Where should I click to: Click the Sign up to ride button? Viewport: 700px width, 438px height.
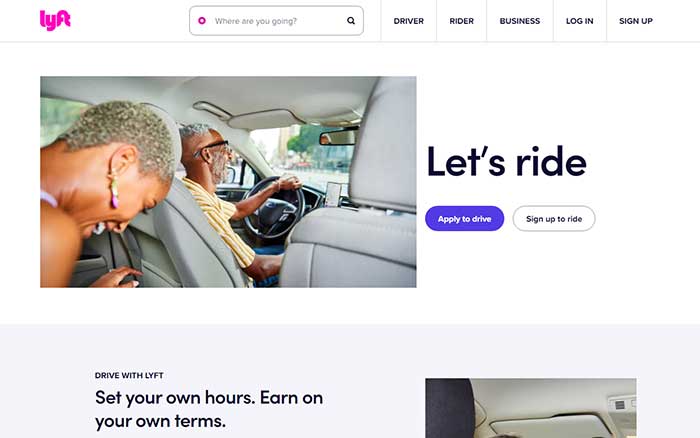coord(554,219)
